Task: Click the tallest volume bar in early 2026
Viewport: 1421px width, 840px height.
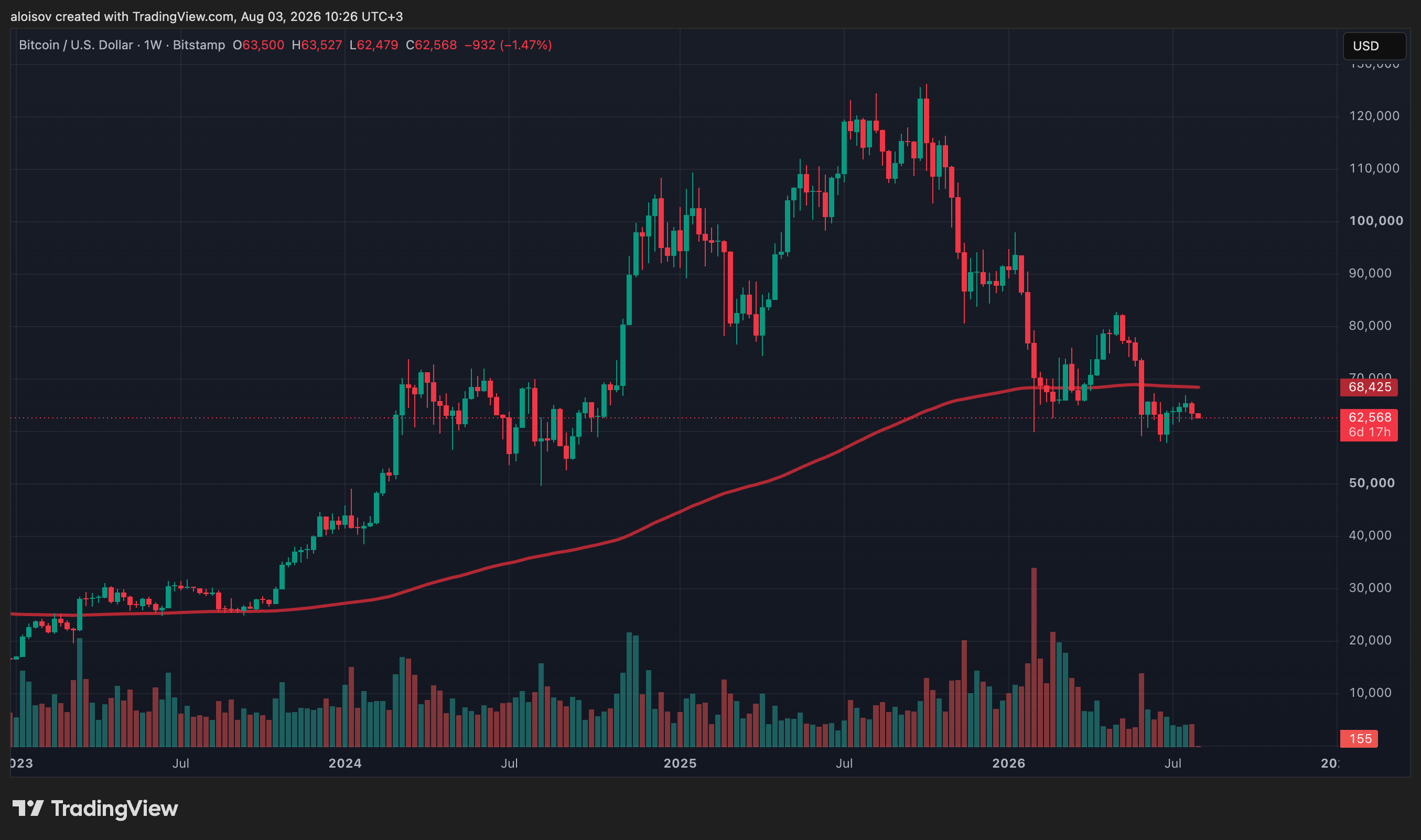Action: tap(1034, 657)
